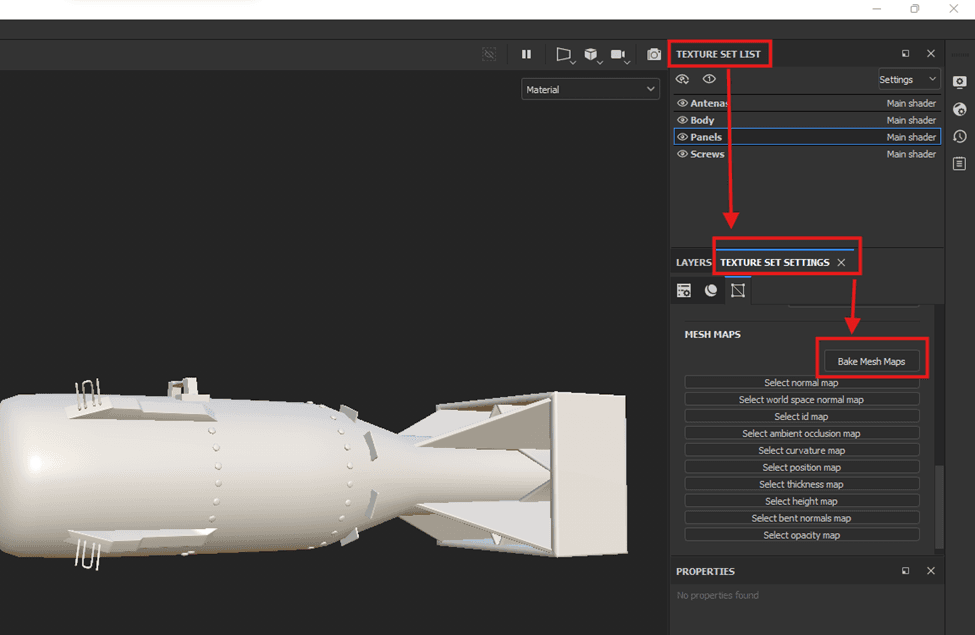975x635 pixels.
Task: Open the 3D cube view mode dropdown
Action: click(x=592, y=54)
